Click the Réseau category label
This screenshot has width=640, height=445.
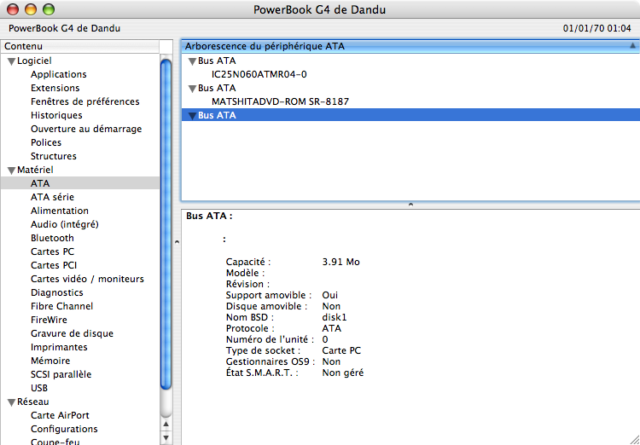pyautogui.click(x=33, y=402)
